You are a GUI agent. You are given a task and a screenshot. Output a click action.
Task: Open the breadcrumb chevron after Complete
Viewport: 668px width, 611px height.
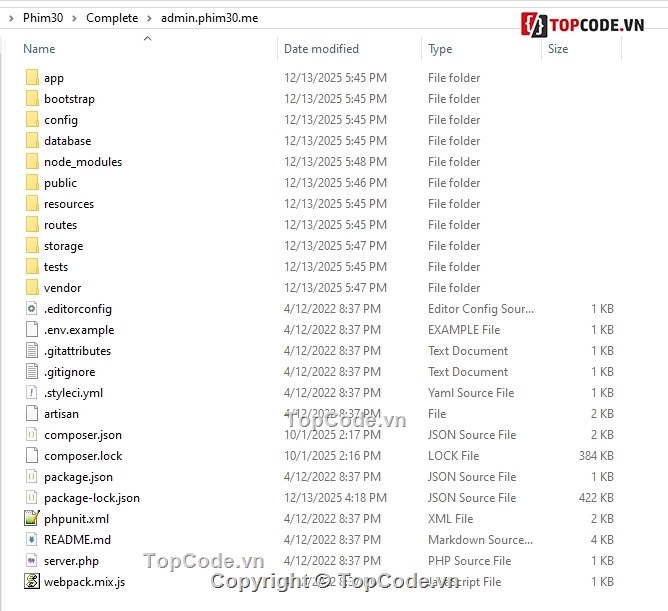[149, 18]
